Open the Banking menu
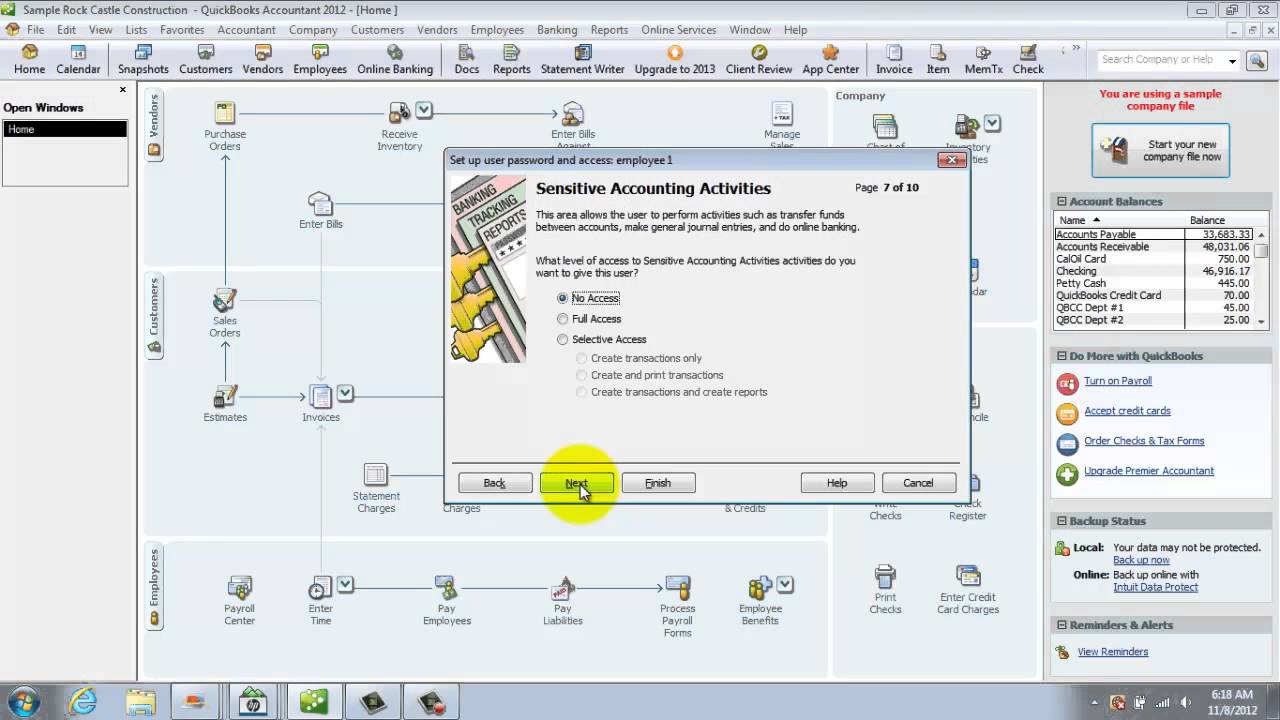This screenshot has width=1280, height=720. pyautogui.click(x=557, y=30)
